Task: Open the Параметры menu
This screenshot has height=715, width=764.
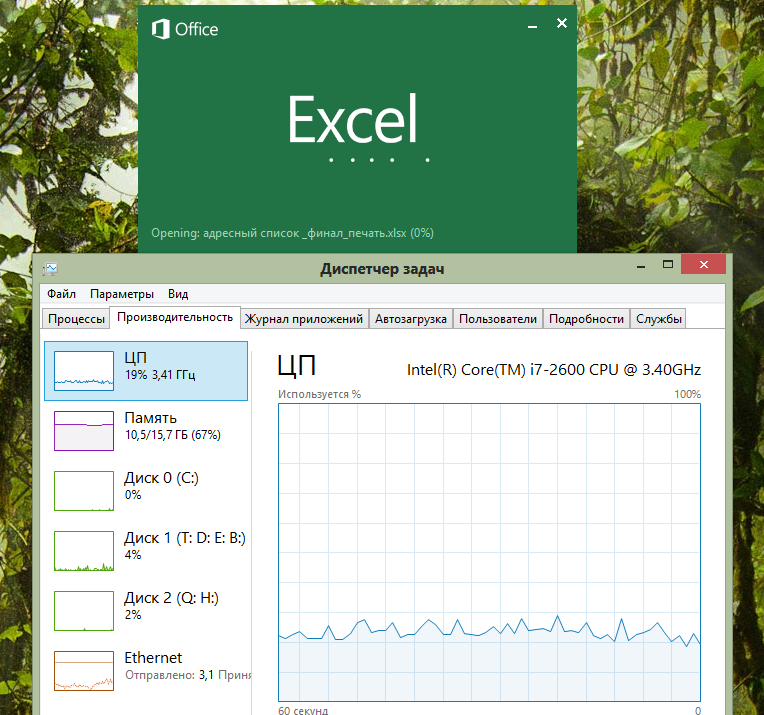Action: pos(122,294)
